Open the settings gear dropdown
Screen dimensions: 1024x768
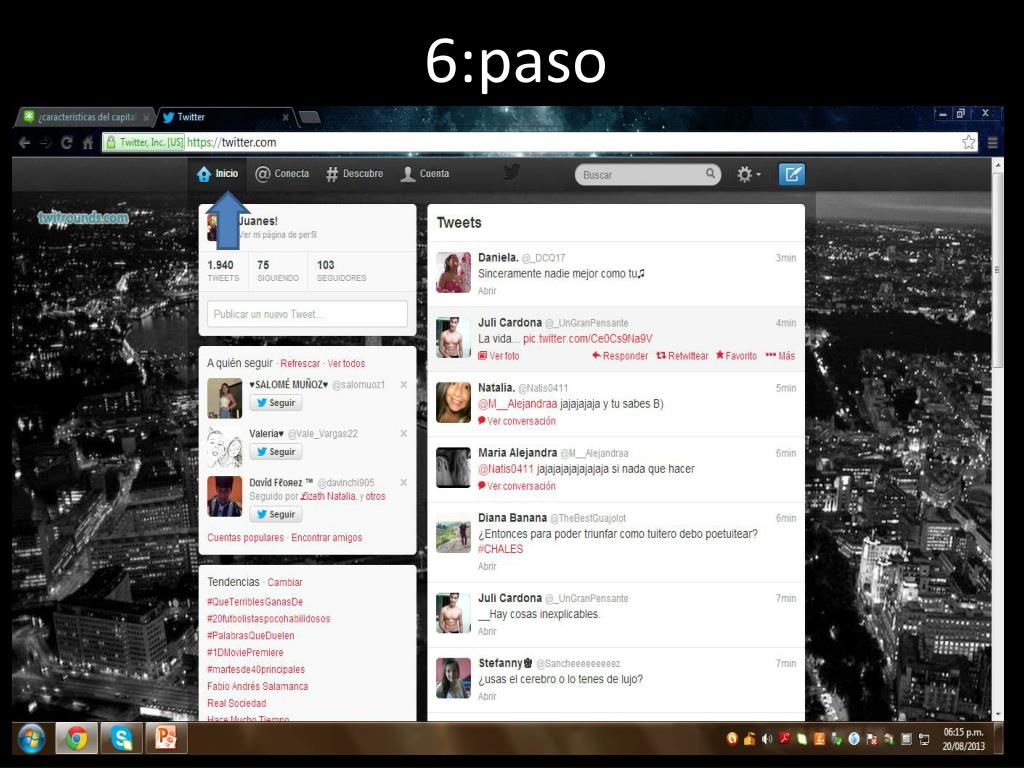748,174
